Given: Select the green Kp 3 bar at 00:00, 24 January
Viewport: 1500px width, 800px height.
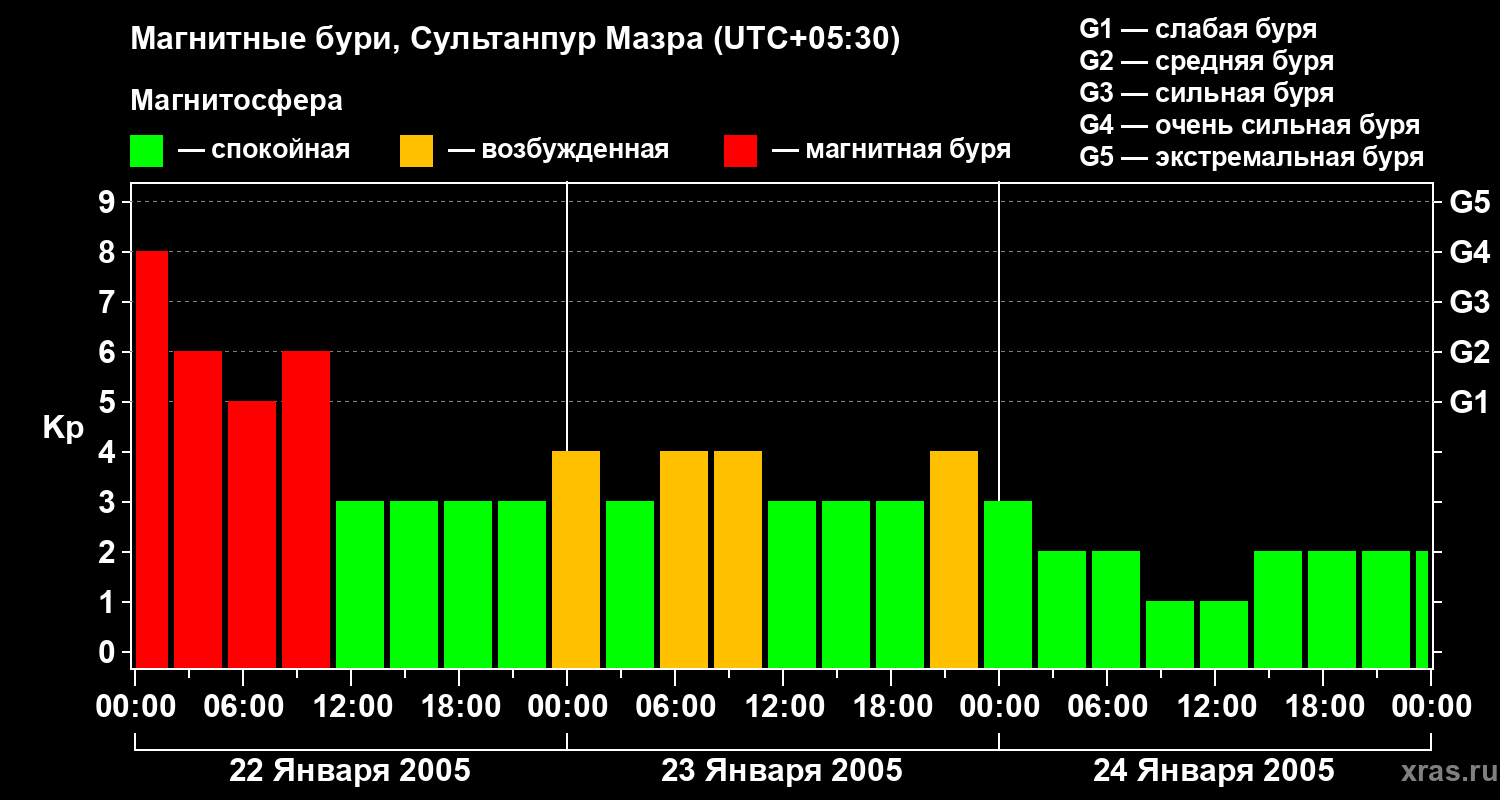Looking at the screenshot, I should [x=1008, y=585].
